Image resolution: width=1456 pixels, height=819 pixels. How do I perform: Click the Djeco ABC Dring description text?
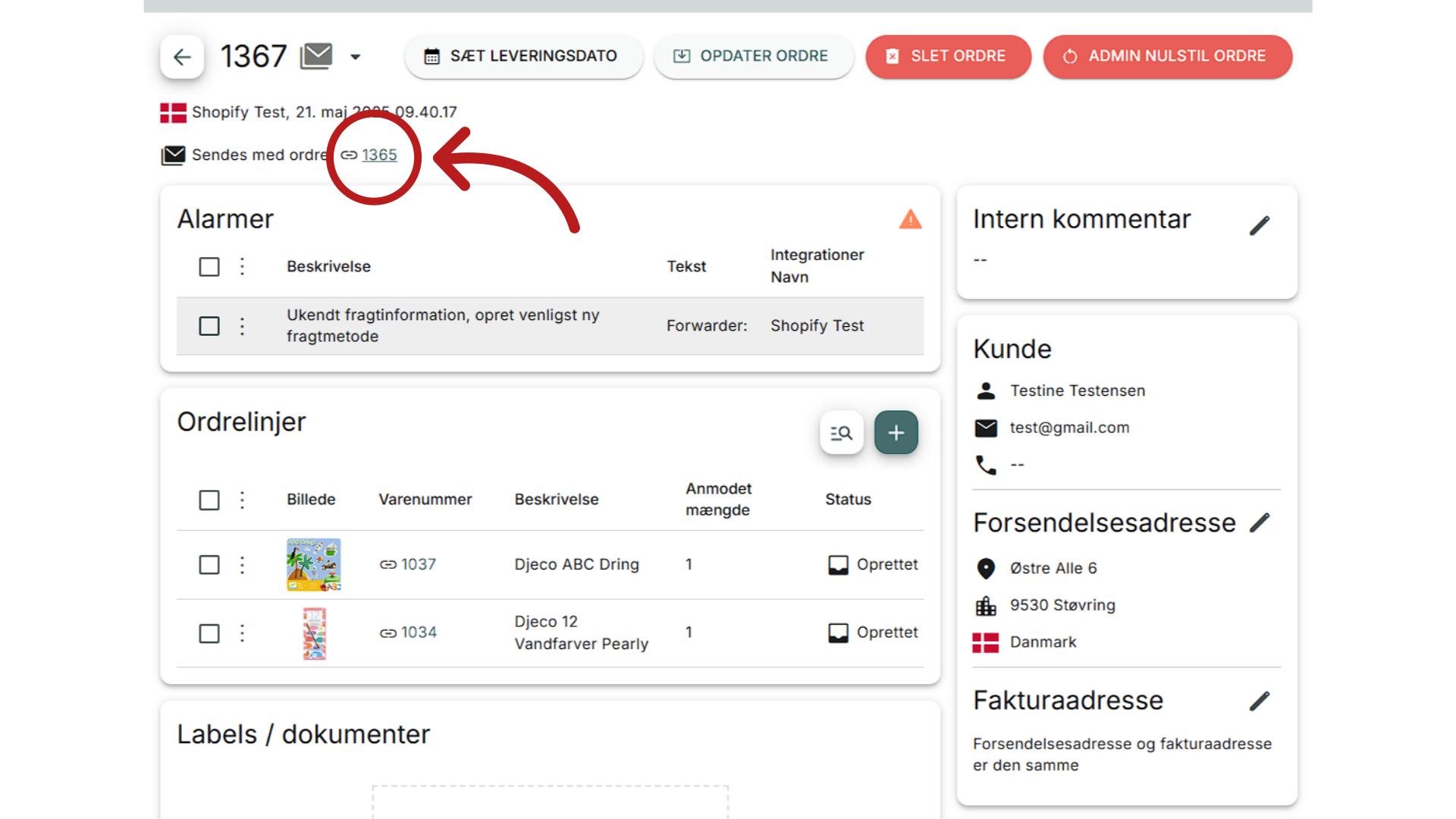click(x=576, y=564)
